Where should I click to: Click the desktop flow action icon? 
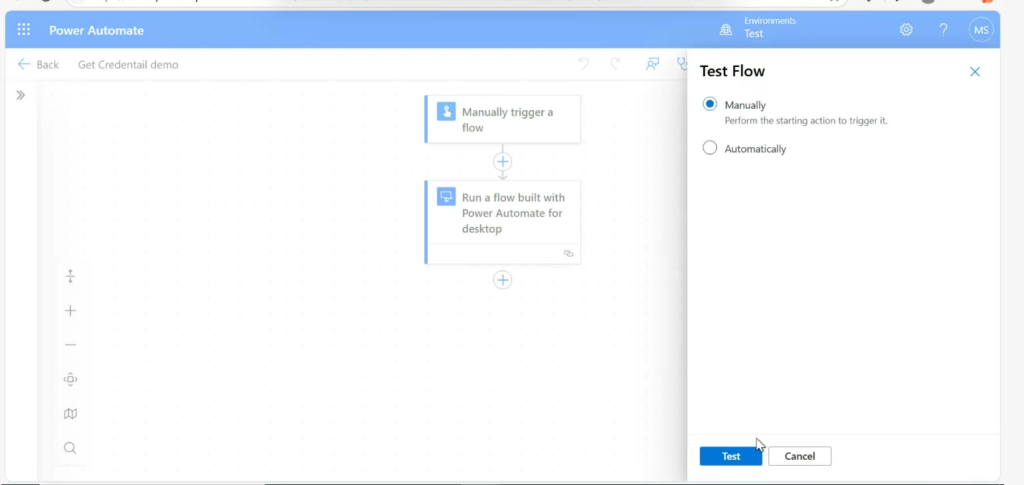446,196
